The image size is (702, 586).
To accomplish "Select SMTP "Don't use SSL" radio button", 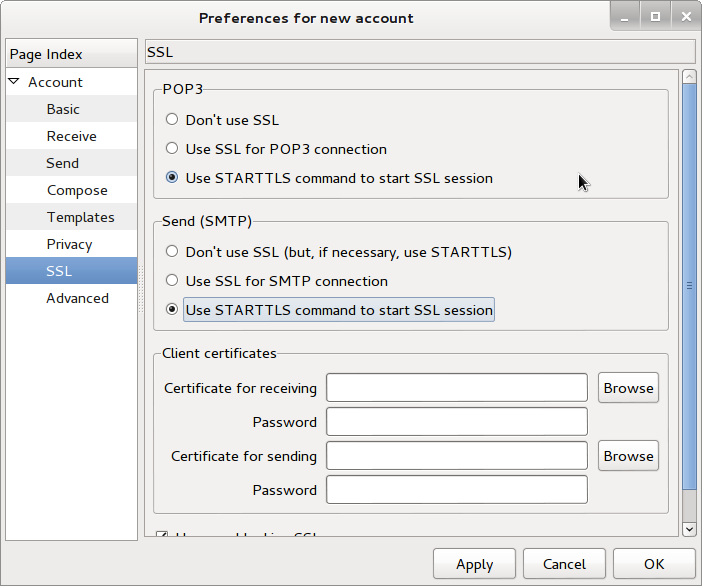I will pyautogui.click(x=173, y=252).
